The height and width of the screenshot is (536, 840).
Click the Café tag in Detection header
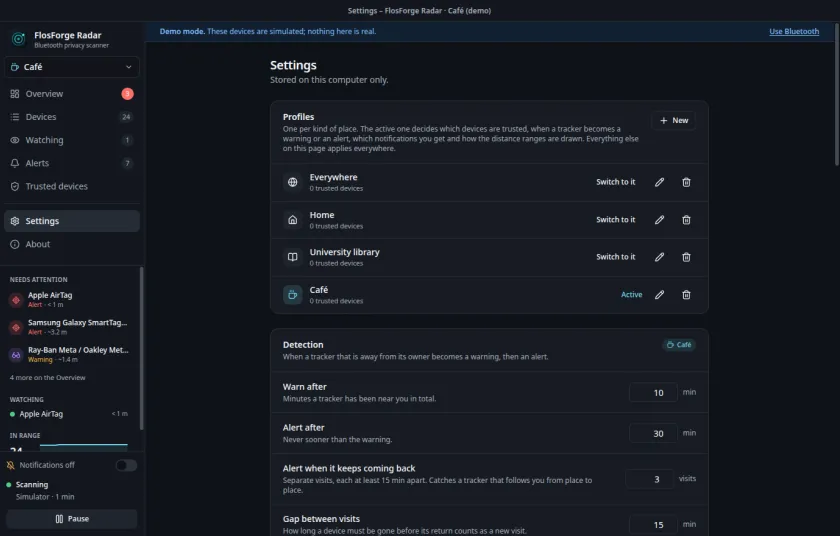coord(679,345)
